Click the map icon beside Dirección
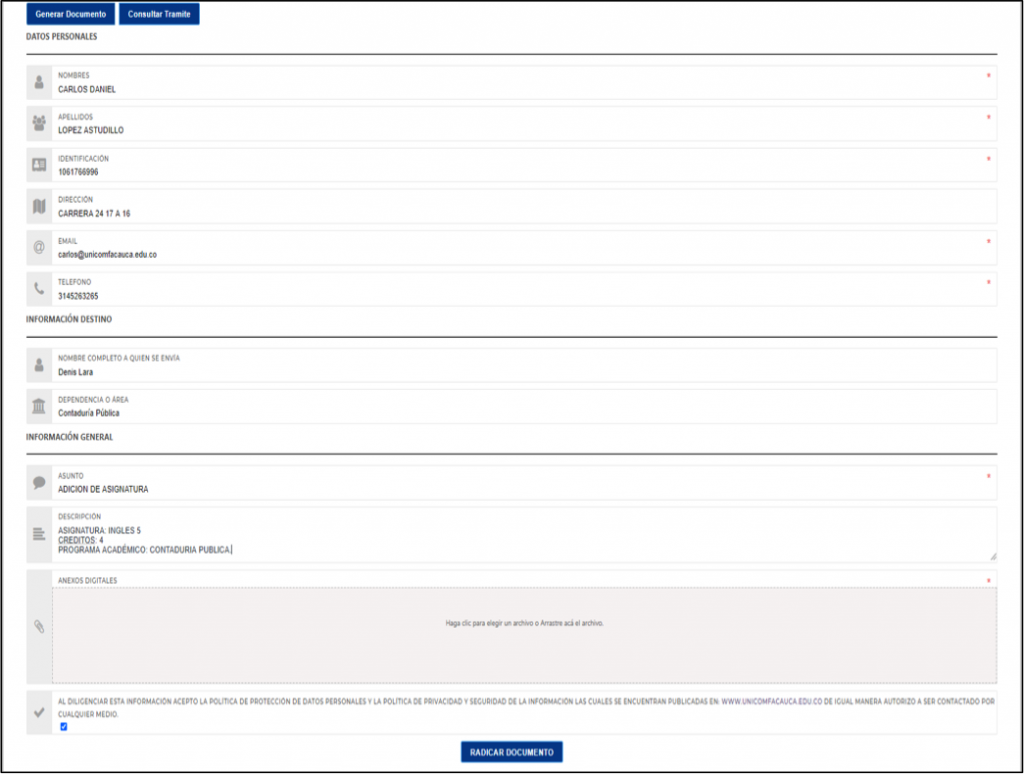This screenshot has width=1024, height=774. click(x=39, y=206)
